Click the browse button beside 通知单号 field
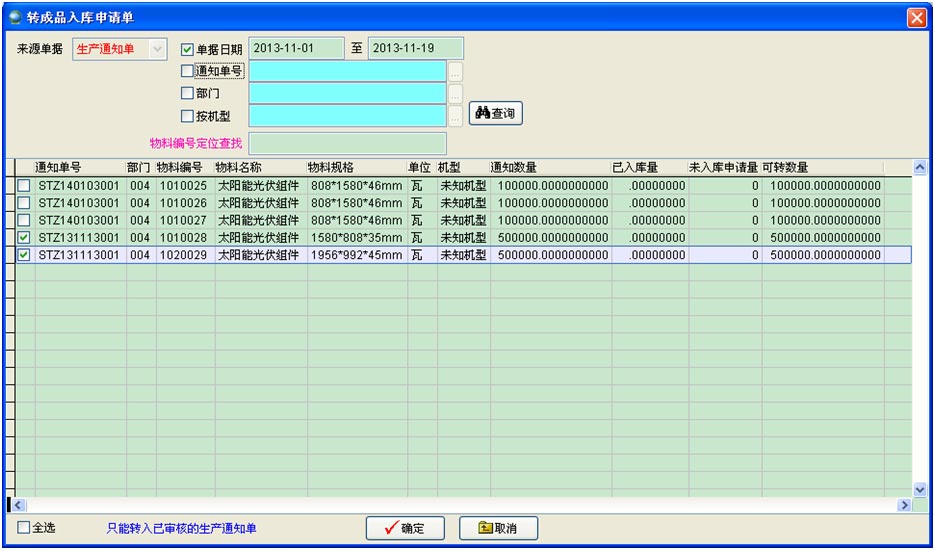The width and height of the screenshot is (935, 550). pyautogui.click(x=456, y=71)
